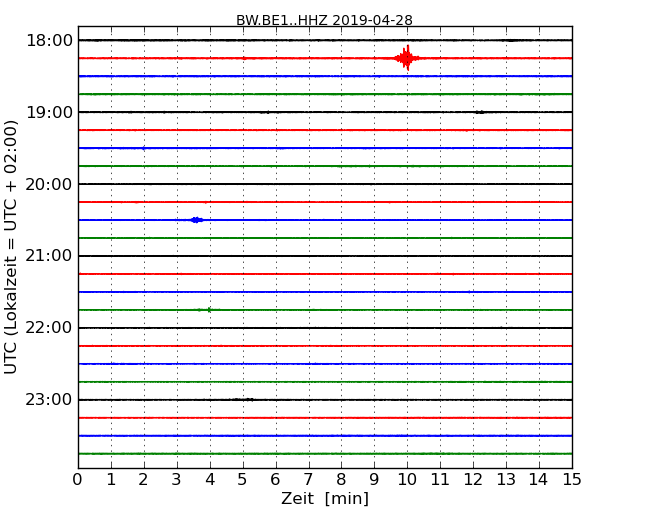
Task: Select the 20:00 time label
Action: click(x=49, y=184)
